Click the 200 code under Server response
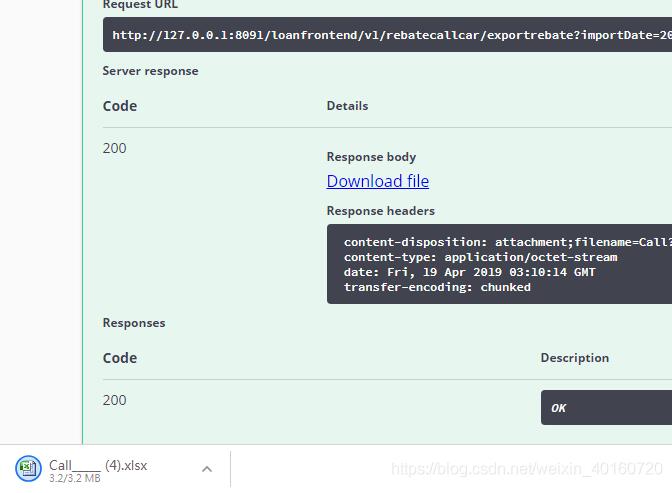672x493 pixels. (115, 148)
